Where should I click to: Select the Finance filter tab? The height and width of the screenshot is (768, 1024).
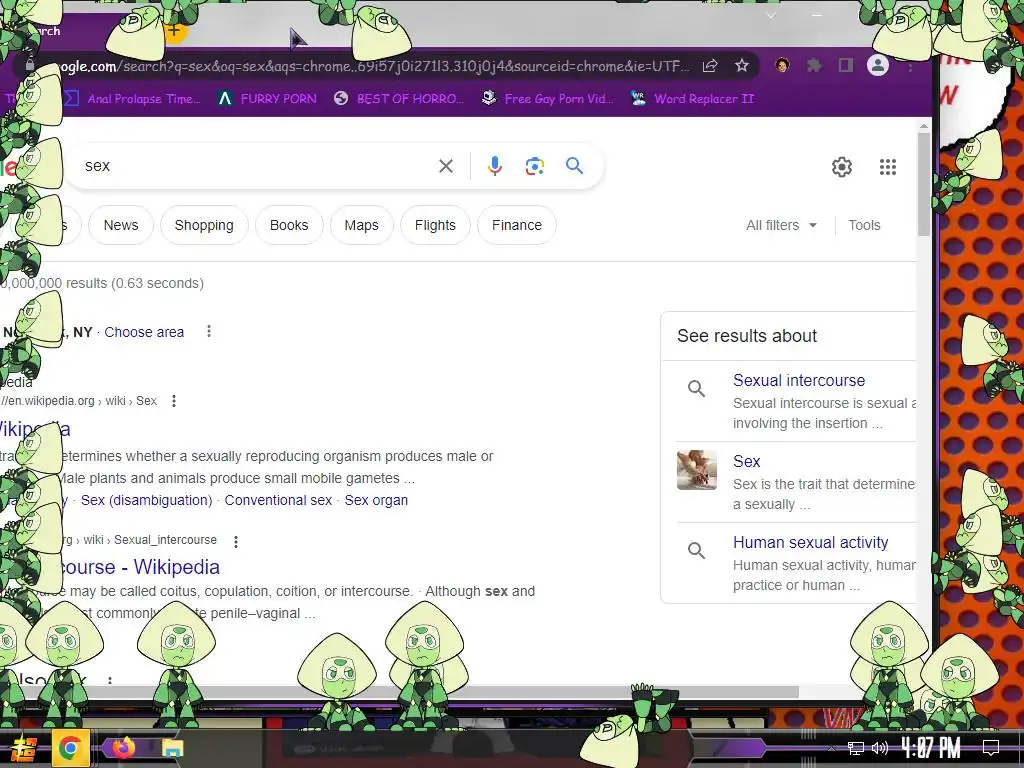(x=517, y=225)
